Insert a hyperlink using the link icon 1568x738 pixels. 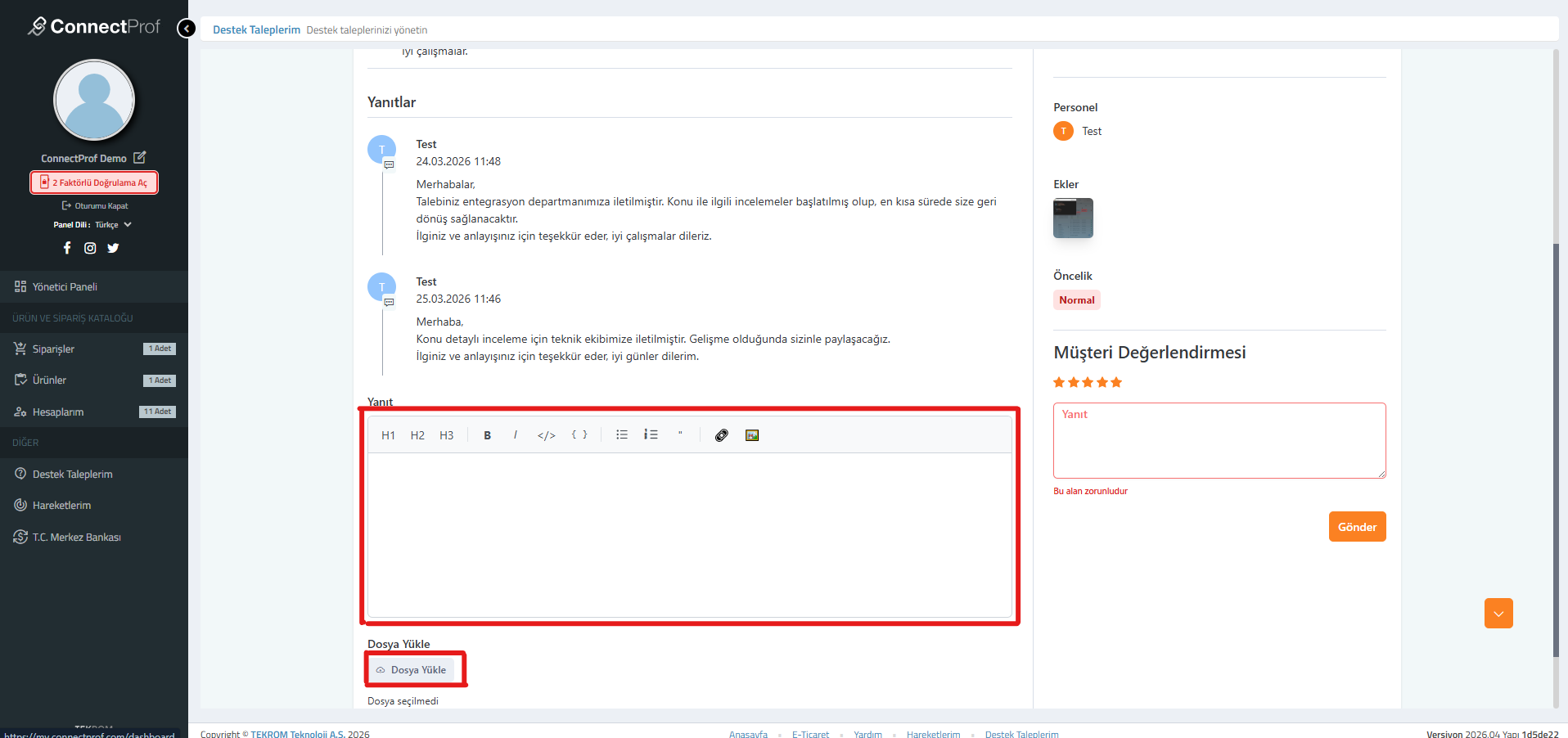[x=721, y=435]
